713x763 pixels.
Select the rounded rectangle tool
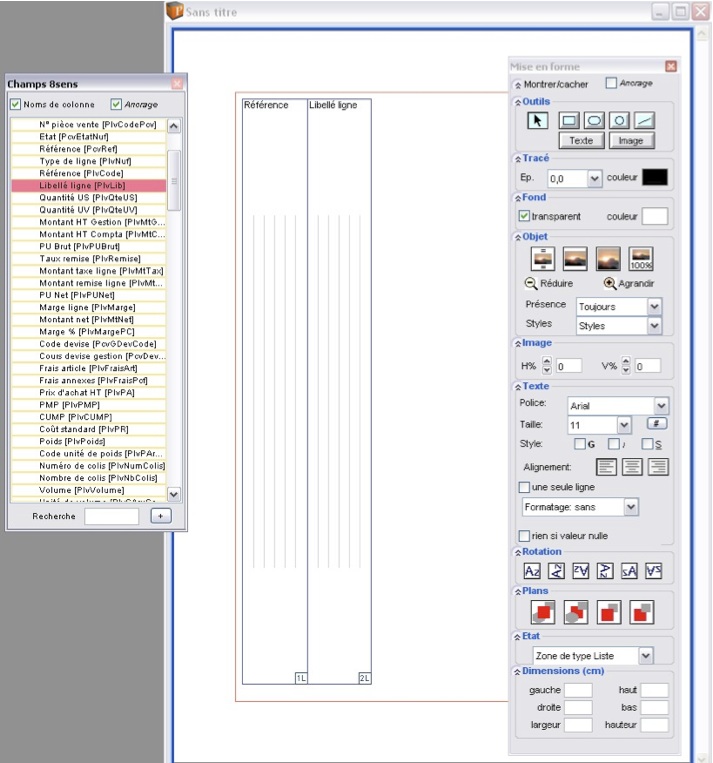point(594,120)
